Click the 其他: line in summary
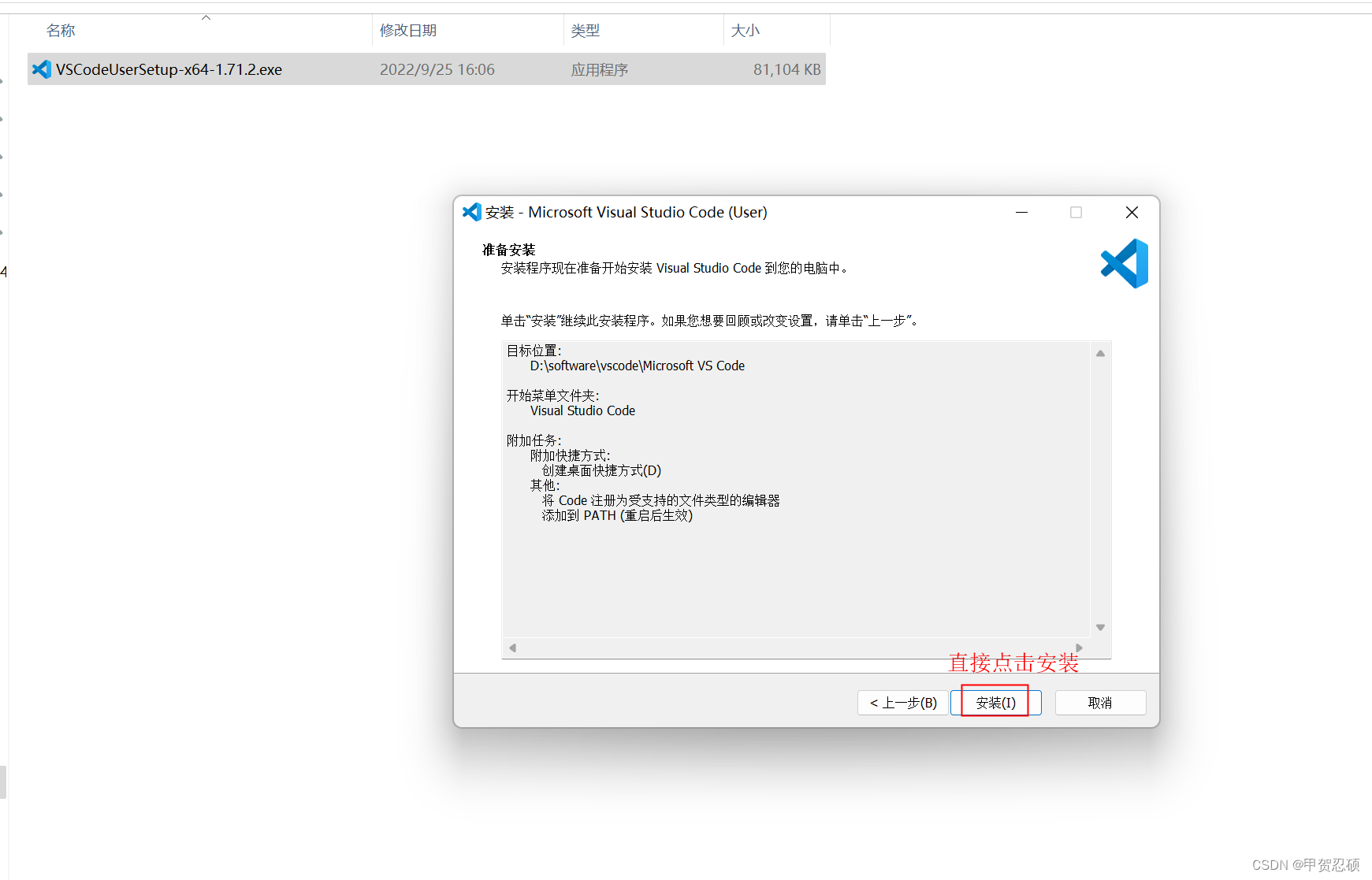1372x880 pixels. pyautogui.click(x=545, y=485)
